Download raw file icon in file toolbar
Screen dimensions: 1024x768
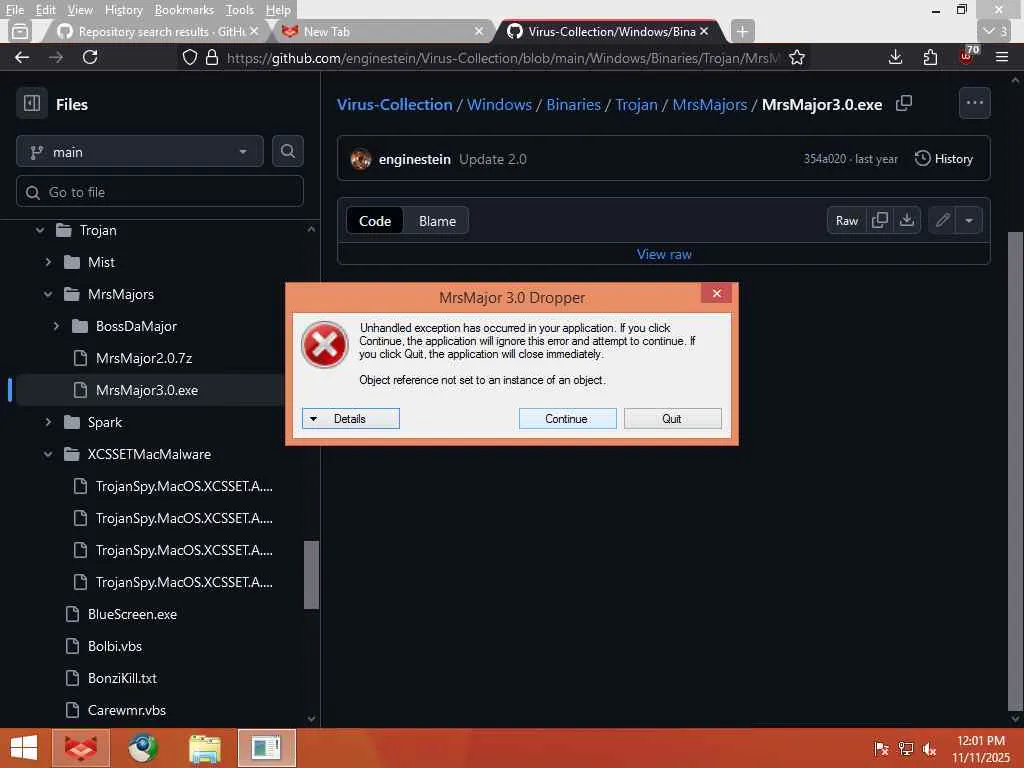907,221
